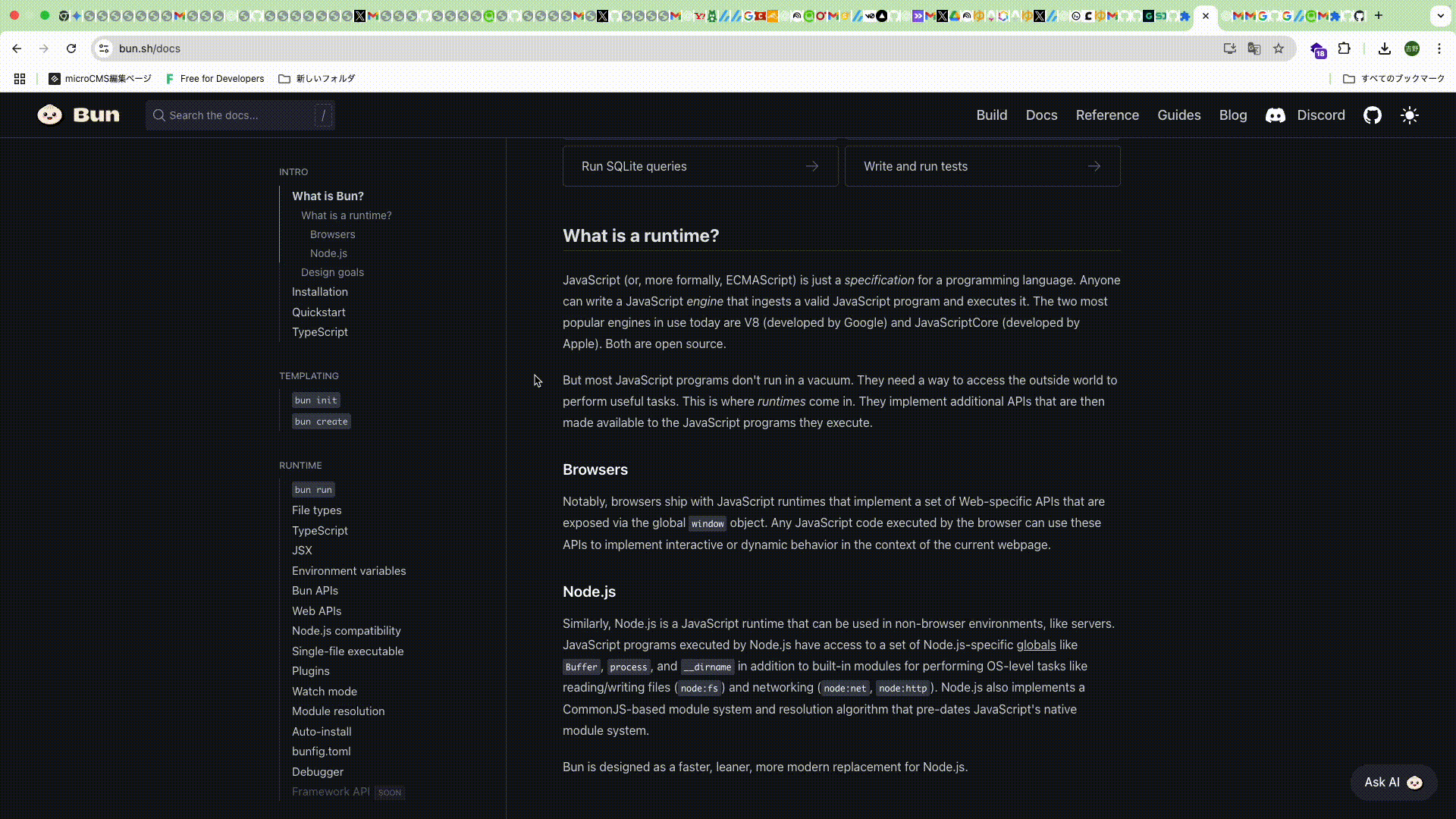Open TypeScript under the Intro section
The width and height of the screenshot is (1456, 819).
(x=320, y=332)
